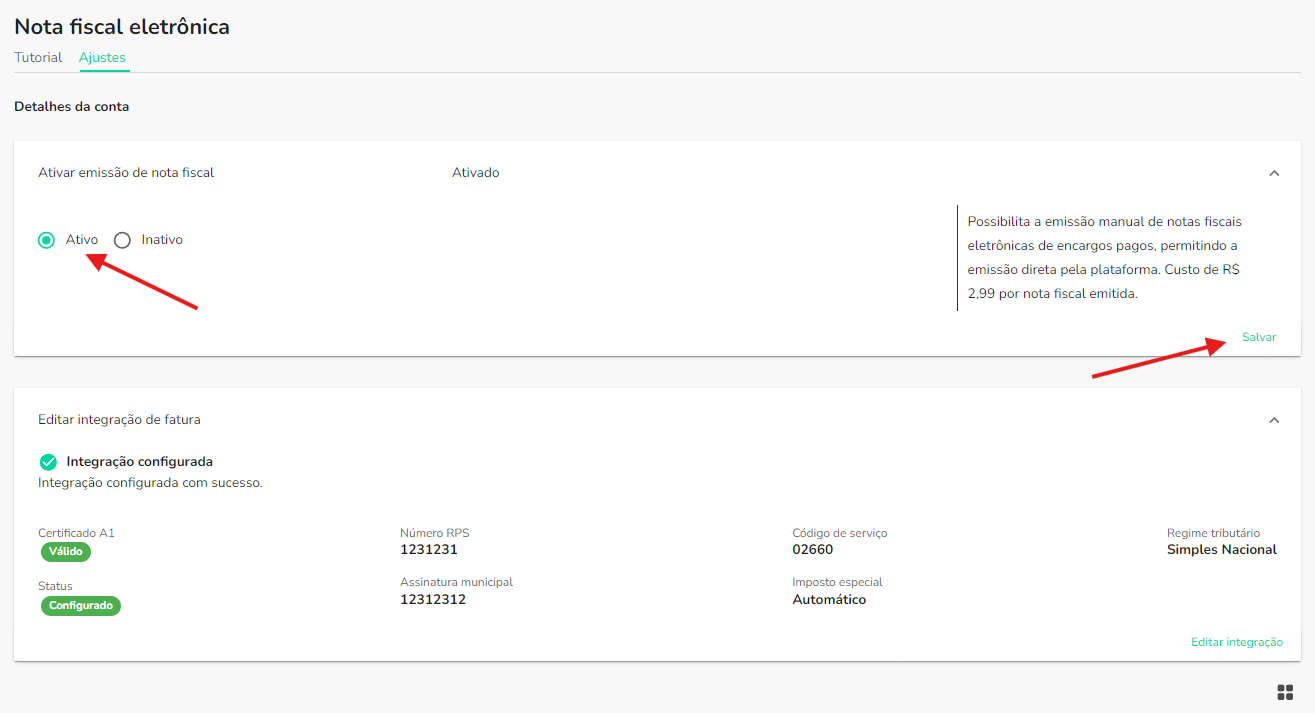The width and height of the screenshot is (1315, 713).
Task: Click the Assinatura municipal value 12312312
Action: click(432, 599)
